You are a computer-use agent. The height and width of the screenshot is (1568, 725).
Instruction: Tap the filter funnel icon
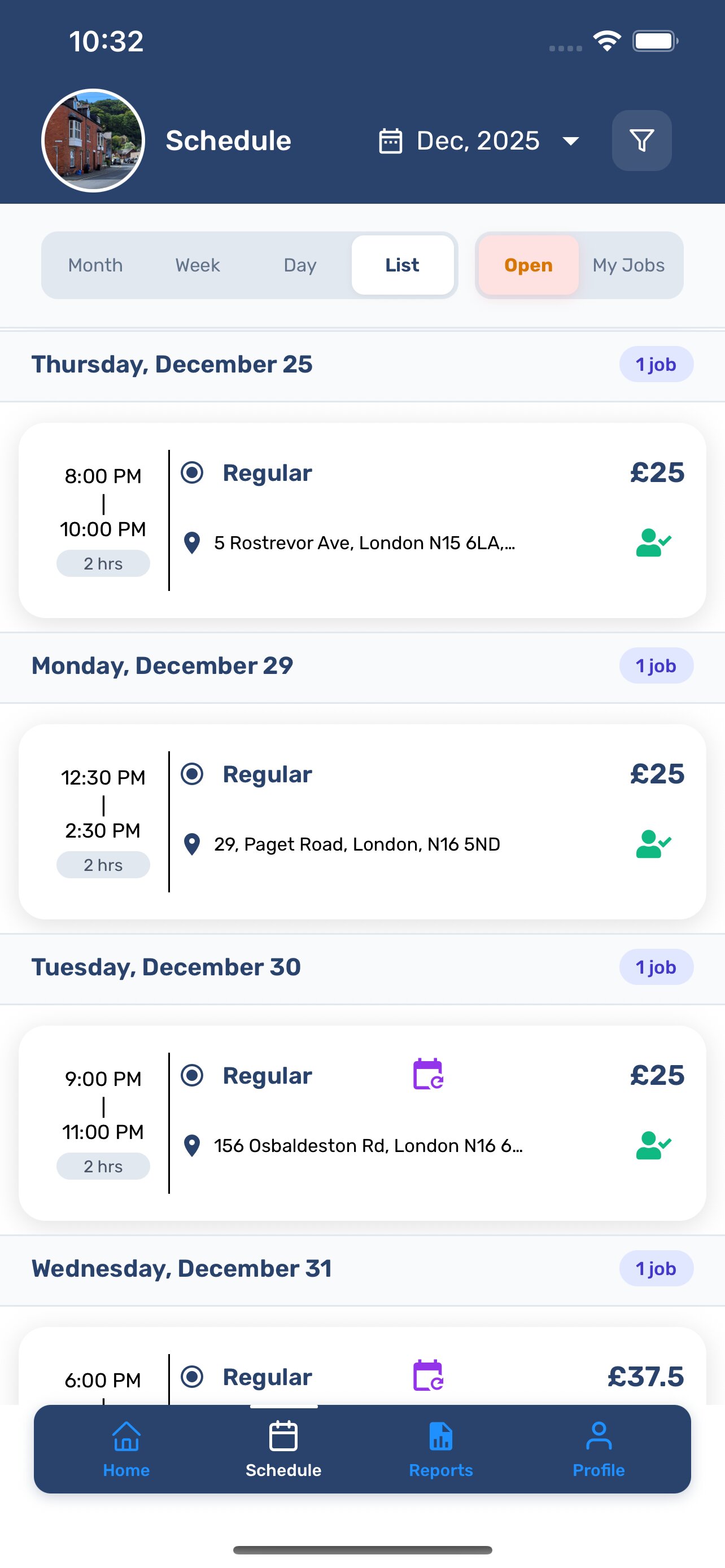point(641,141)
